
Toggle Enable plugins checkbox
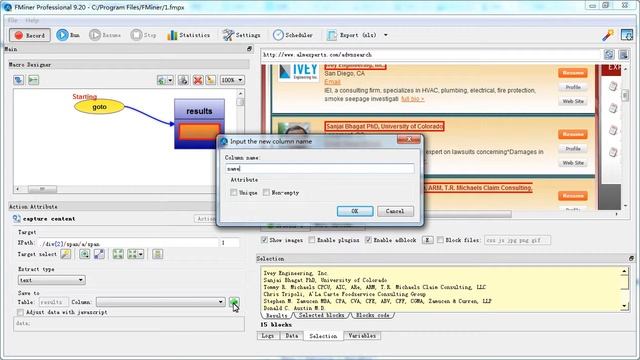tap(312, 240)
